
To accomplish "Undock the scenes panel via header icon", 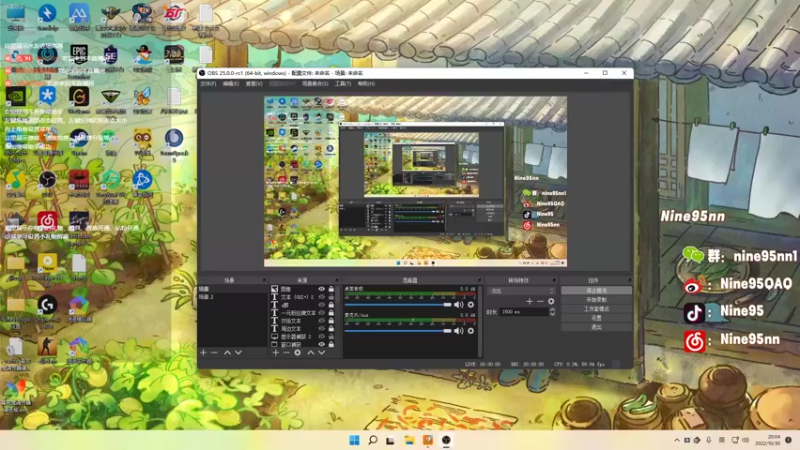I will 264,280.
